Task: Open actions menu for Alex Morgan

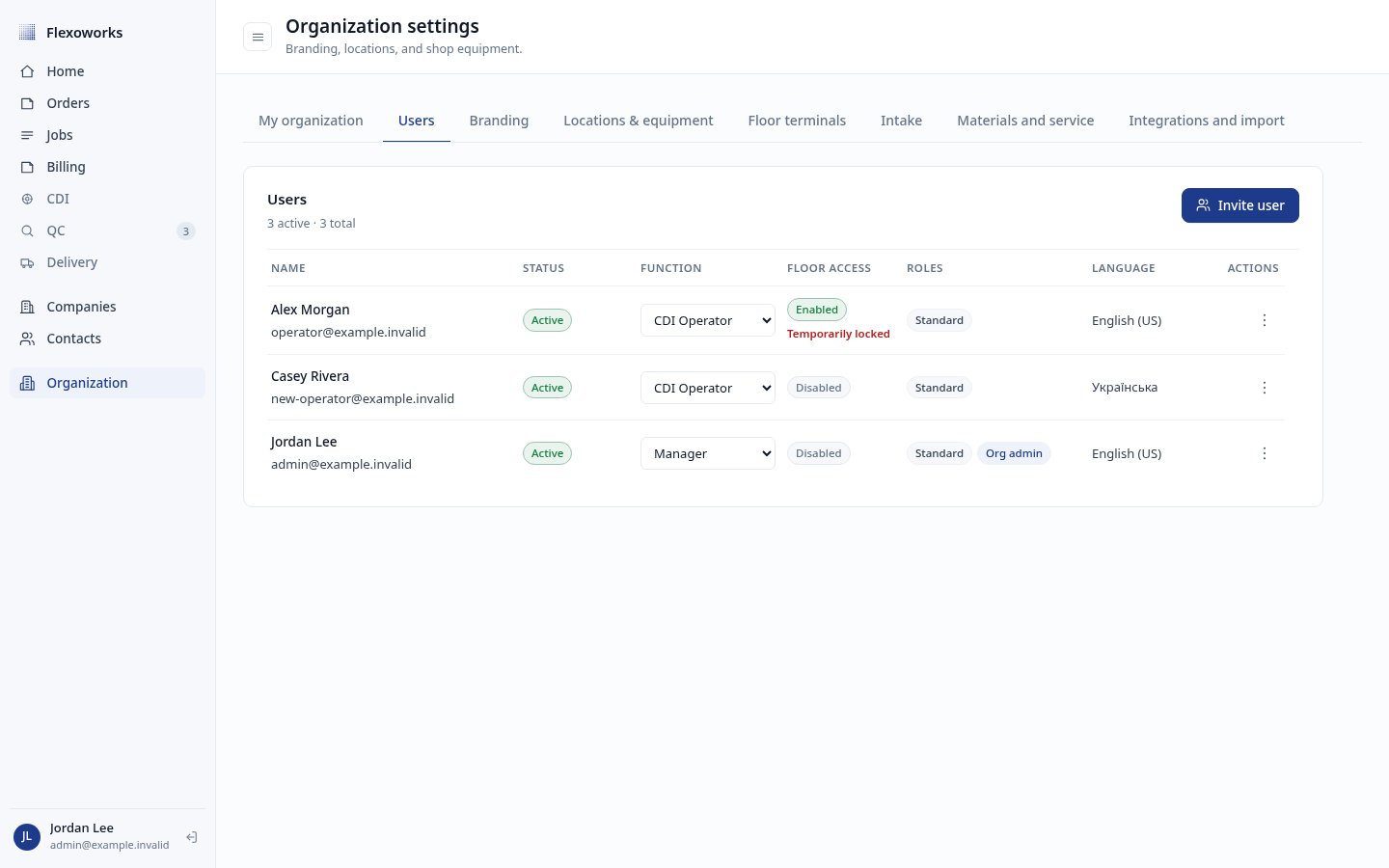Action: click(1265, 320)
